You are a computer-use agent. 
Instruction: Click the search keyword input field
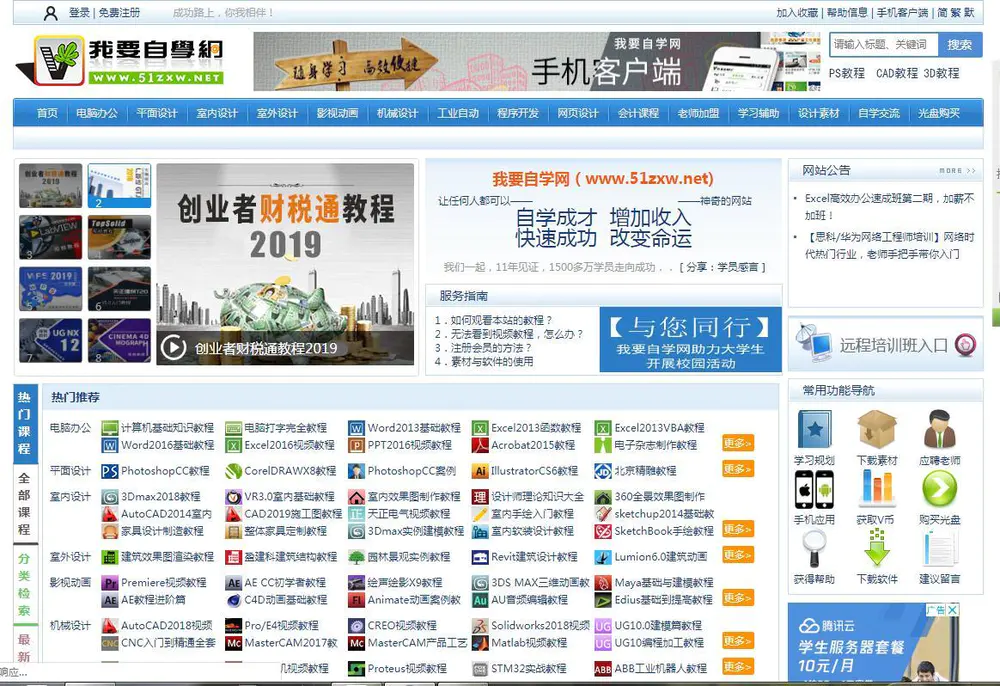tap(884, 45)
